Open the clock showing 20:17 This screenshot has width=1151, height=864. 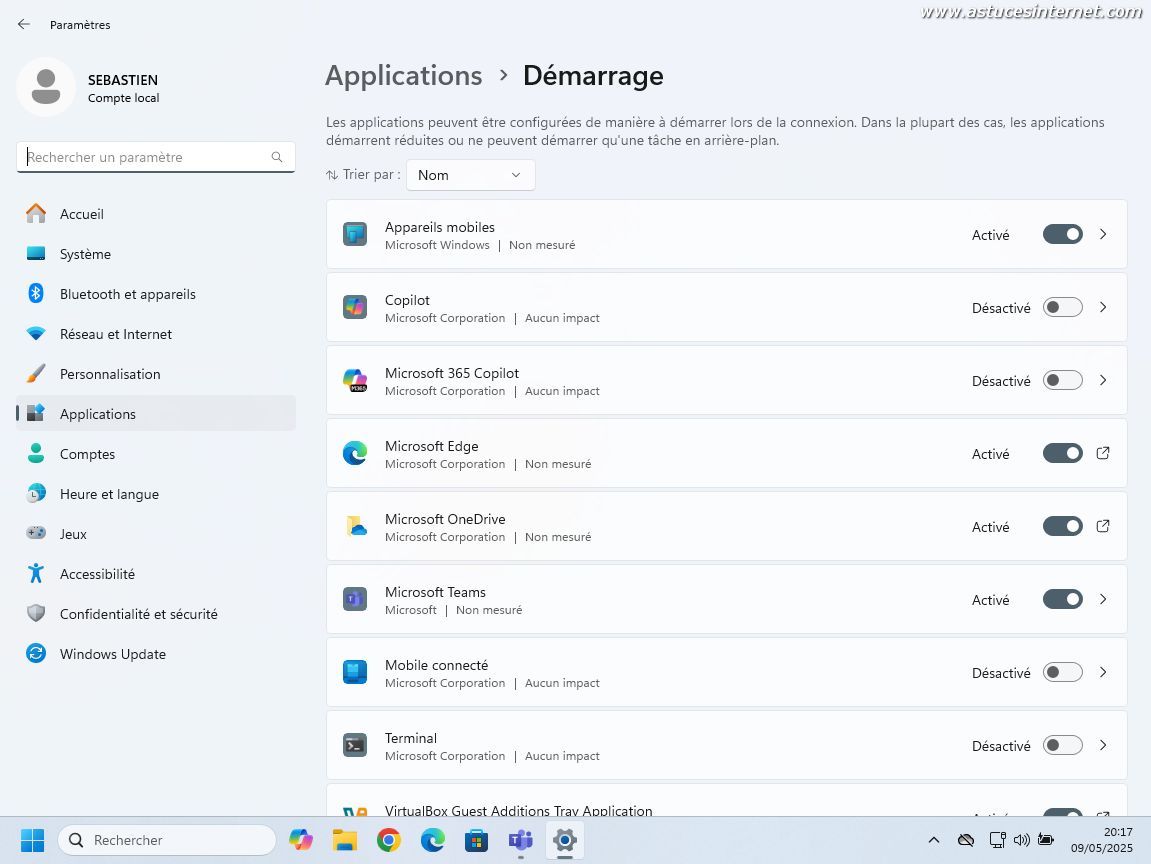[x=1101, y=840]
